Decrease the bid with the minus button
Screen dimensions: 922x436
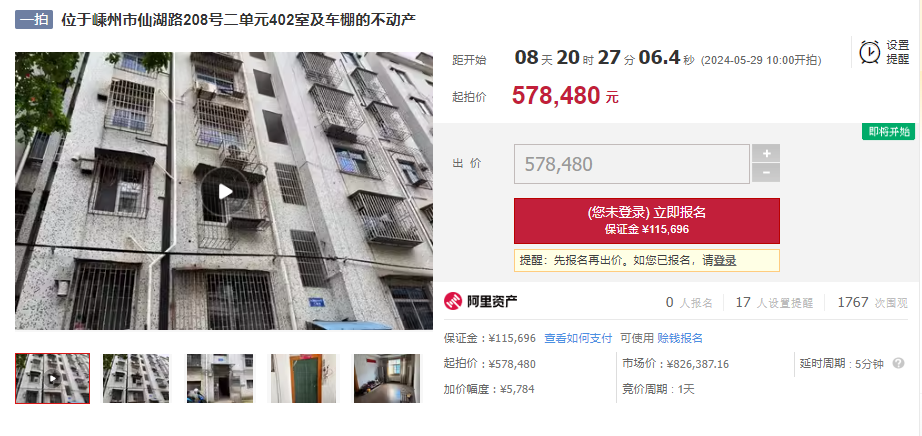(766, 173)
